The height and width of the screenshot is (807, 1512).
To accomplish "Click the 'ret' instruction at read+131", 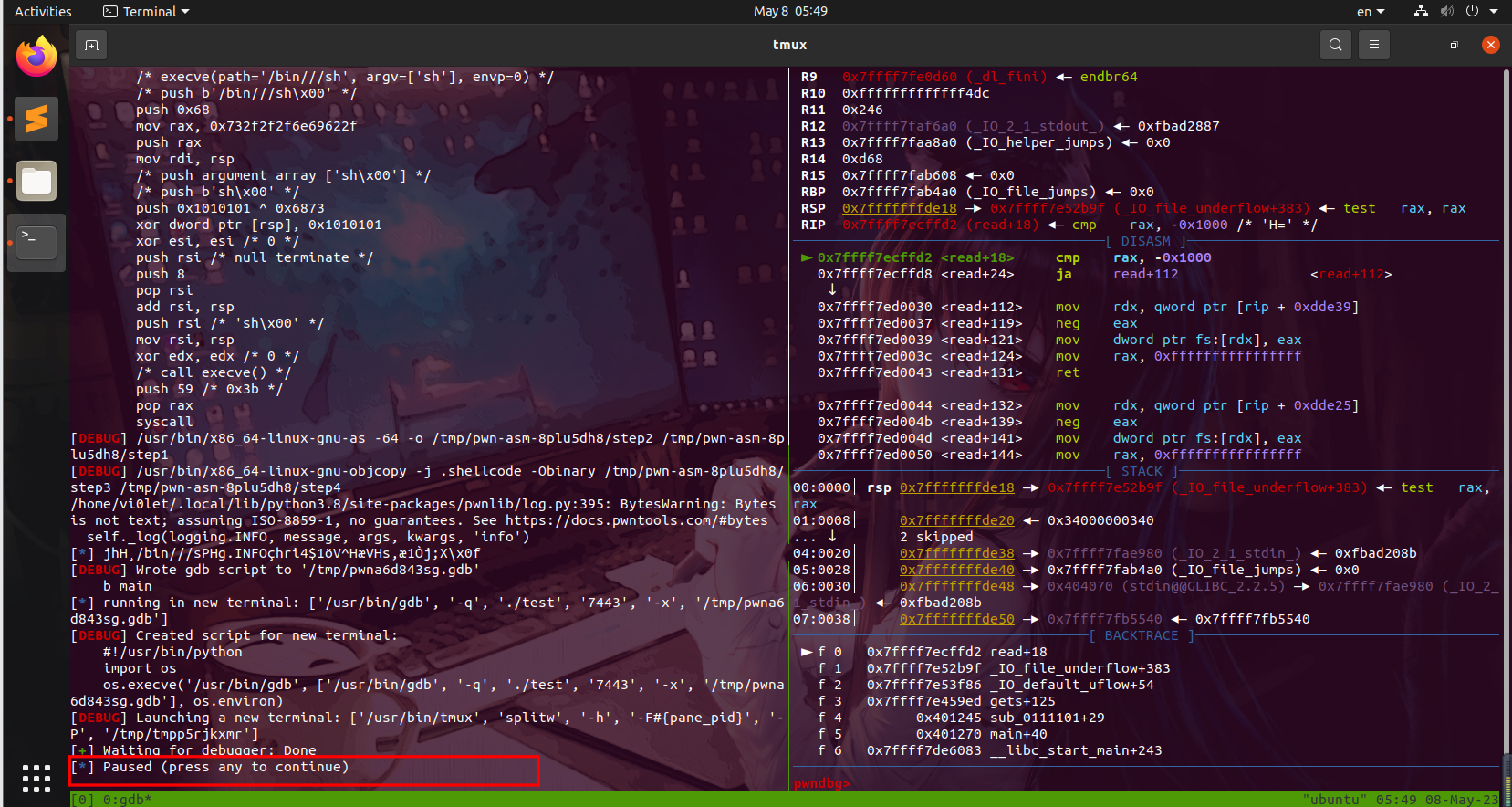I will [1068, 372].
